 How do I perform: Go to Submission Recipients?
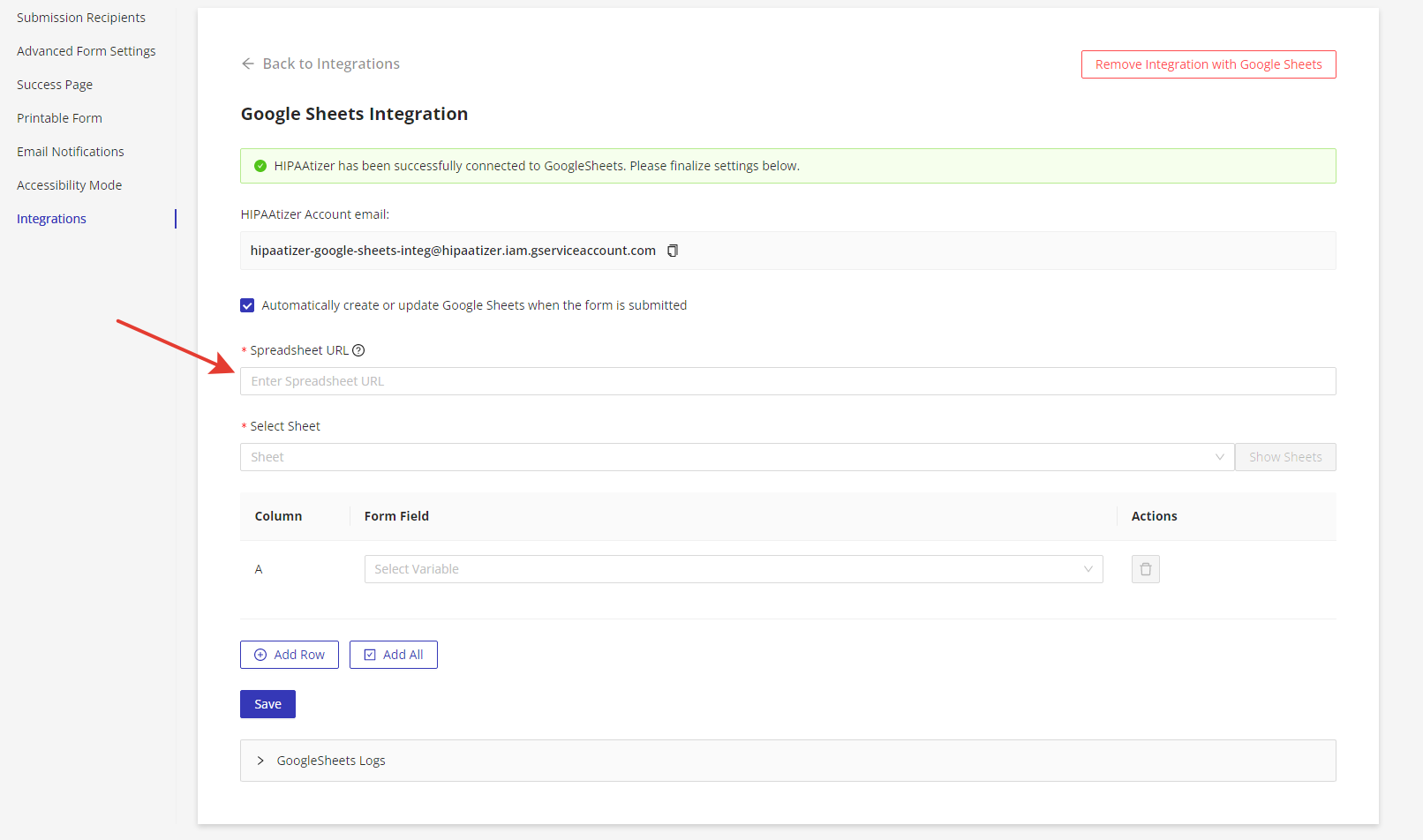tap(80, 17)
